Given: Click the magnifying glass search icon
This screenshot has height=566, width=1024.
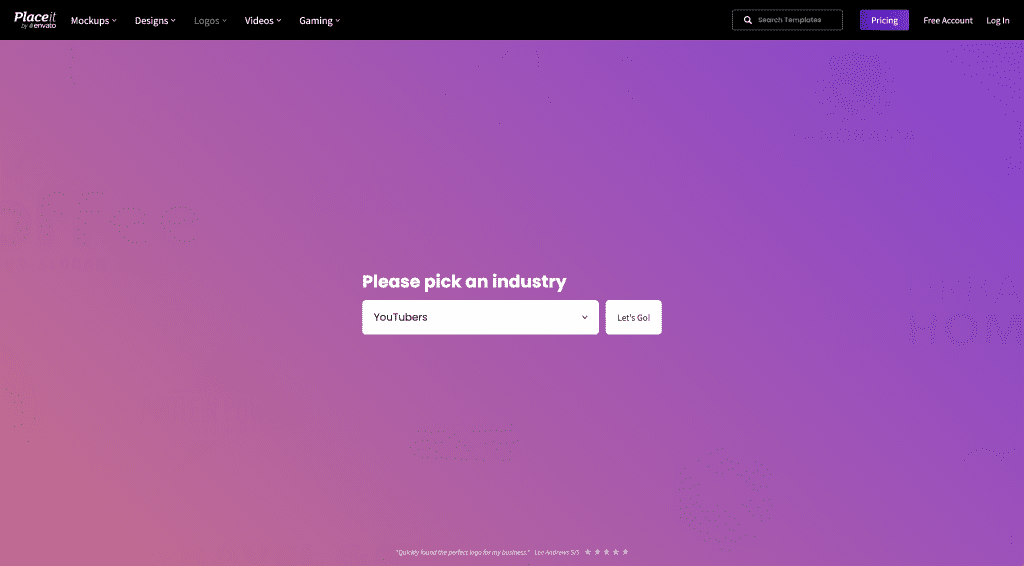Looking at the screenshot, I should [x=747, y=20].
